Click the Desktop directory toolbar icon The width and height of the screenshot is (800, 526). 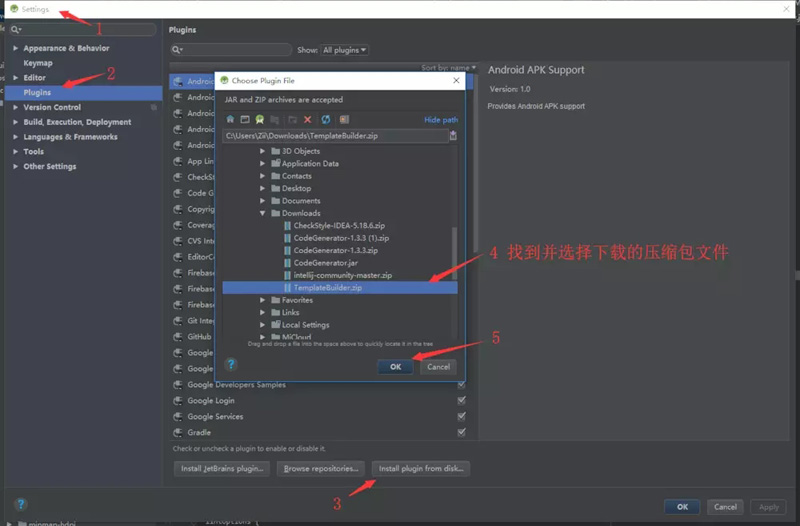coord(245,119)
